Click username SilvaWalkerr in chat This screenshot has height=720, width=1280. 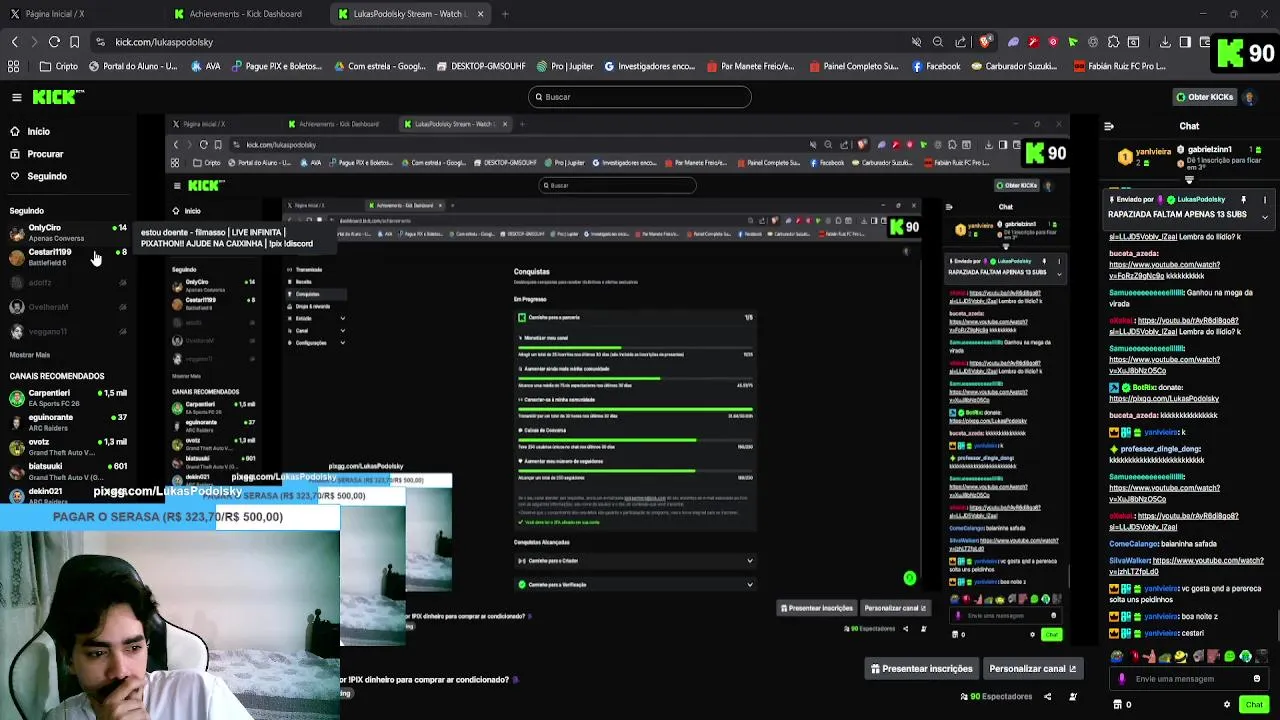click(x=1130, y=561)
